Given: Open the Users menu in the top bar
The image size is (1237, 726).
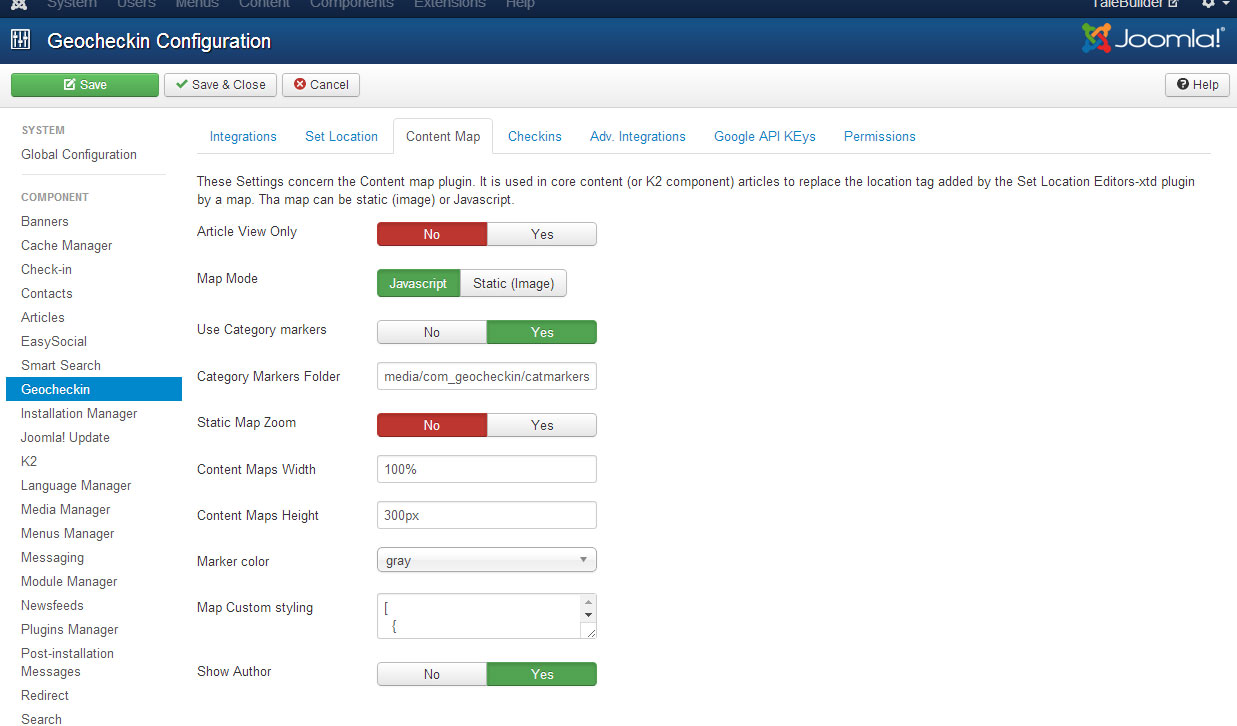Looking at the screenshot, I should coord(136,4).
